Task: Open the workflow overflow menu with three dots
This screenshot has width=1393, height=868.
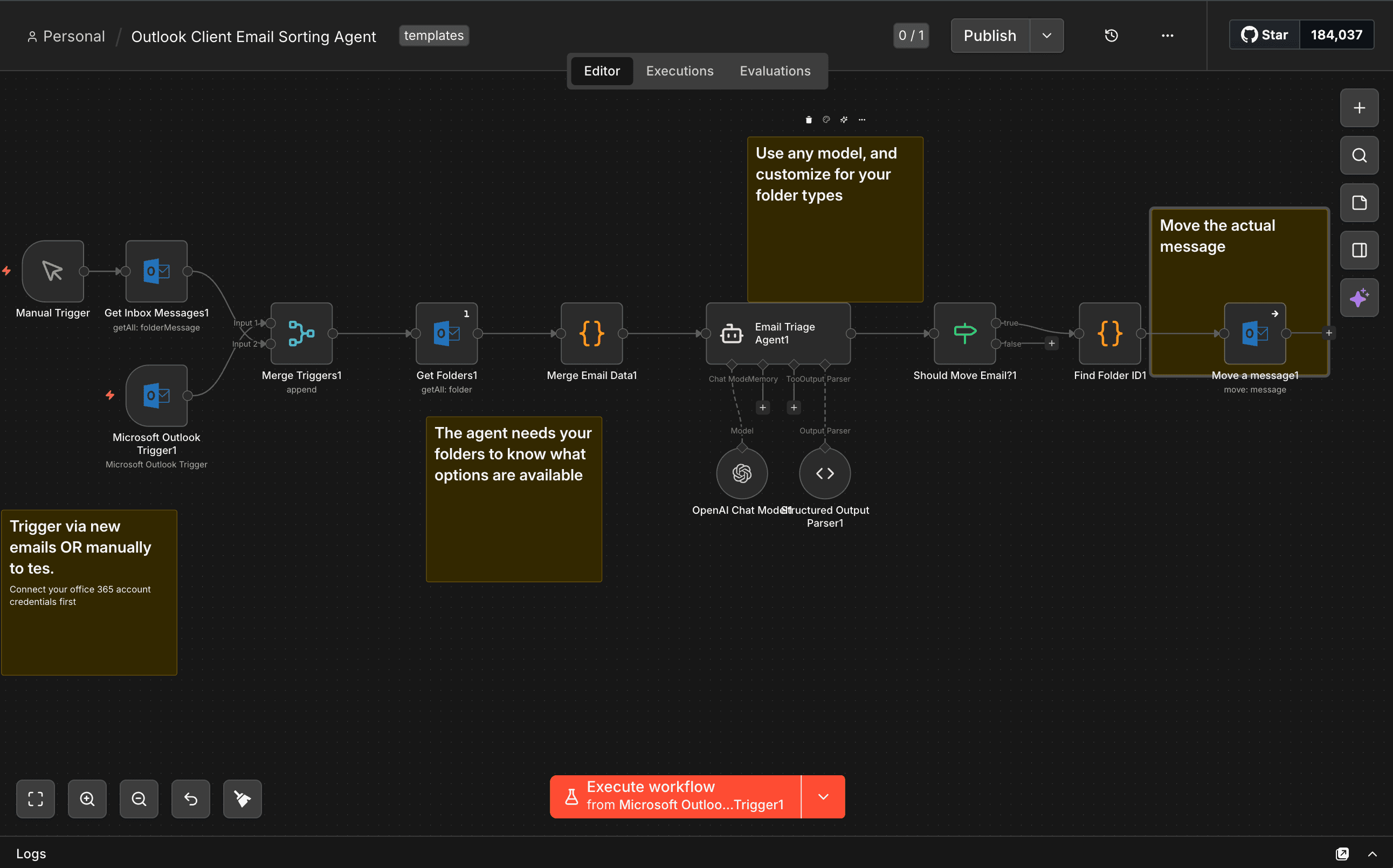Action: coord(1167,35)
